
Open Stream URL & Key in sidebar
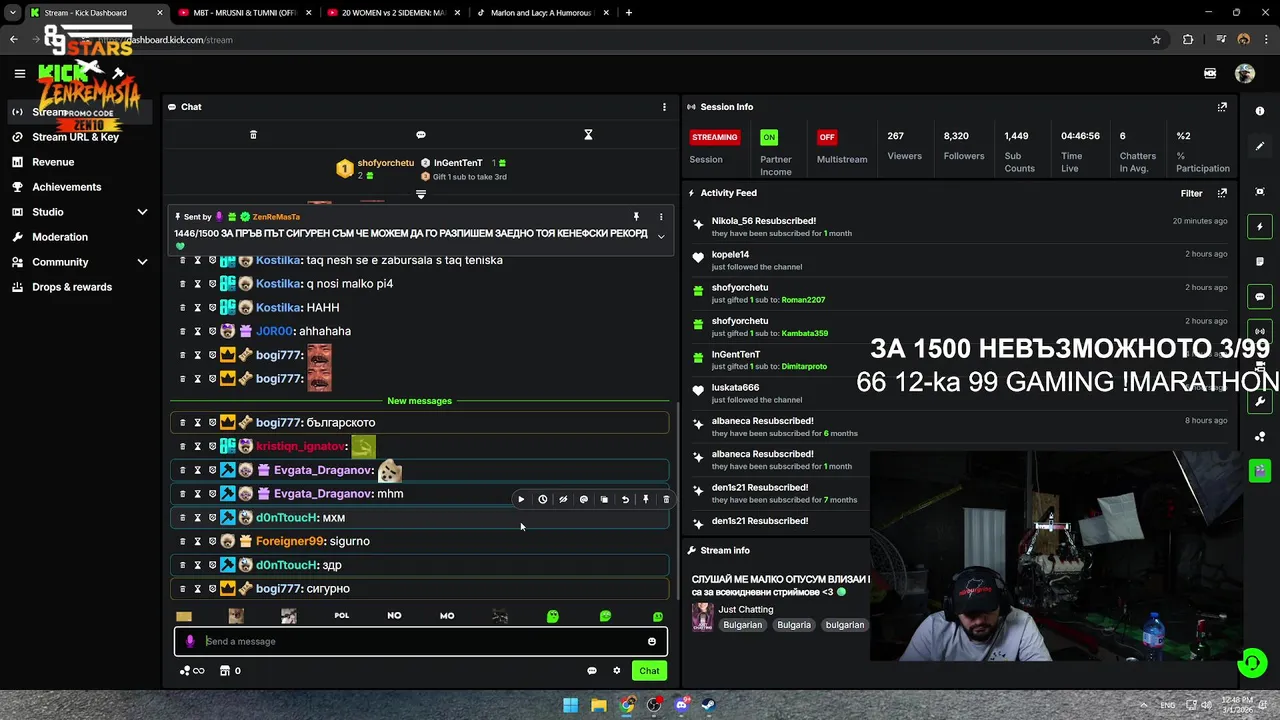click(x=75, y=137)
